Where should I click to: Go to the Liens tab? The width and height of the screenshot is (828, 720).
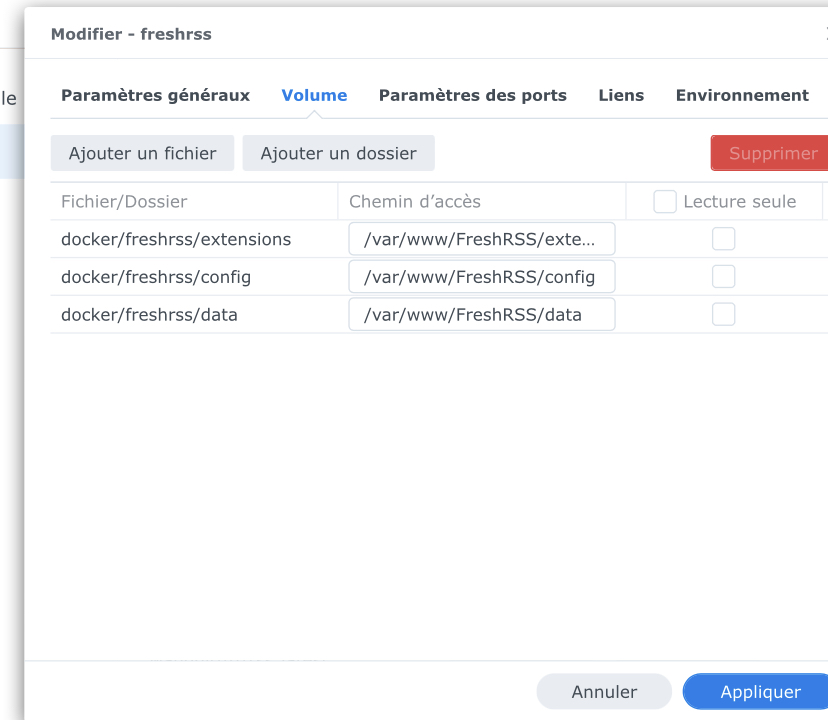click(621, 96)
